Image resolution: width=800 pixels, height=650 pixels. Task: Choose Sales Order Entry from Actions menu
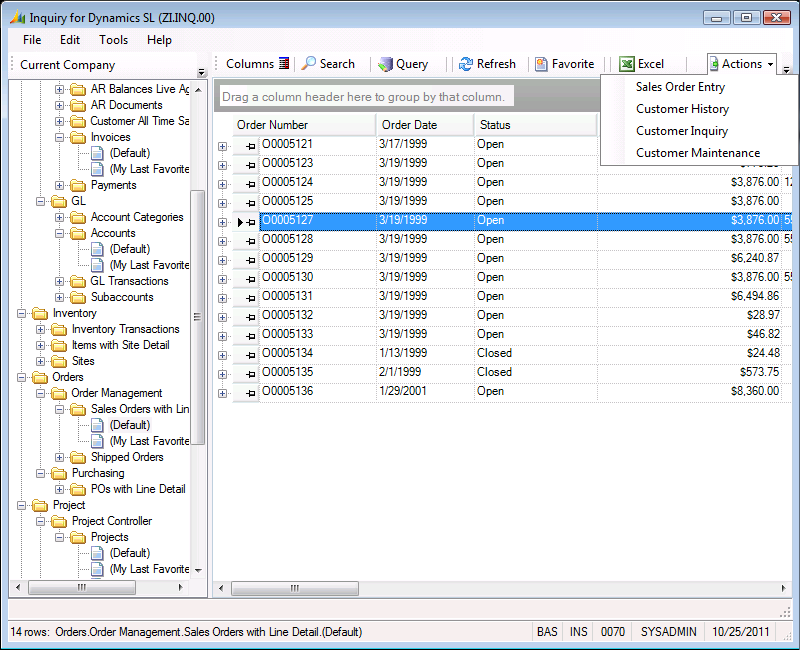pos(680,87)
